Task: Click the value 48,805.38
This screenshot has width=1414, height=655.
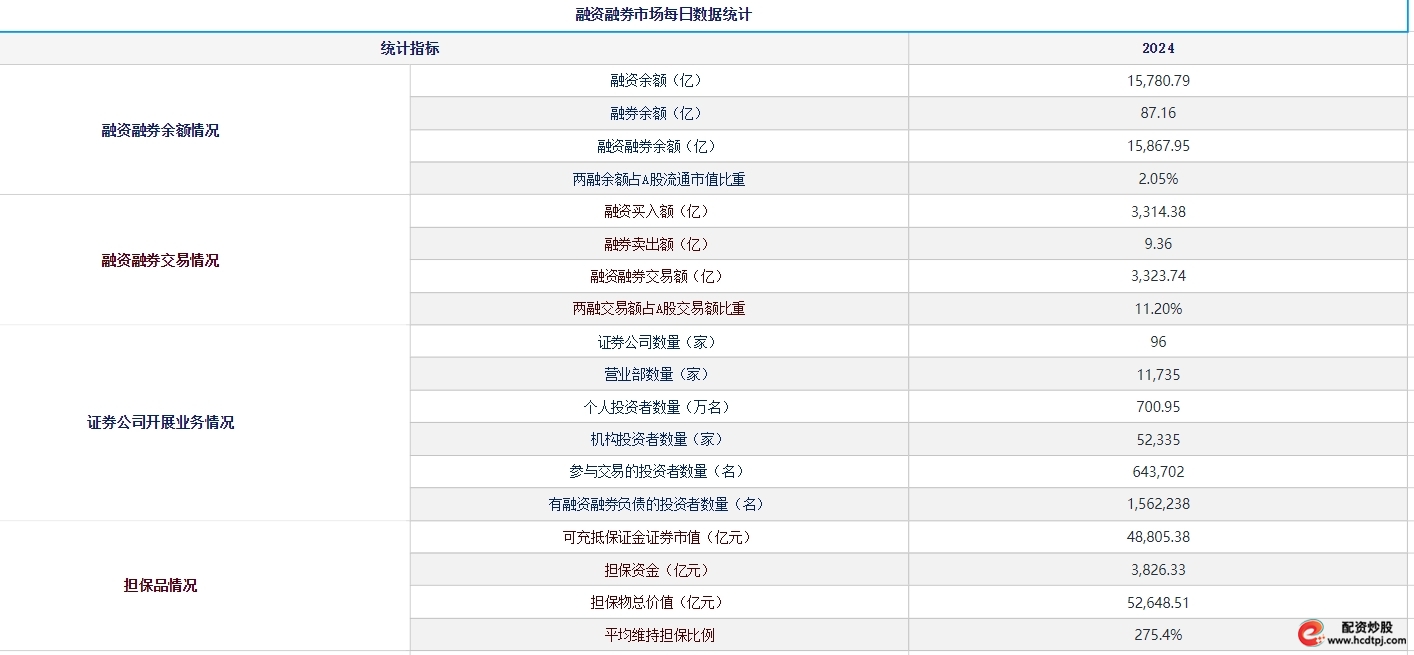Action: click(x=1158, y=537)
